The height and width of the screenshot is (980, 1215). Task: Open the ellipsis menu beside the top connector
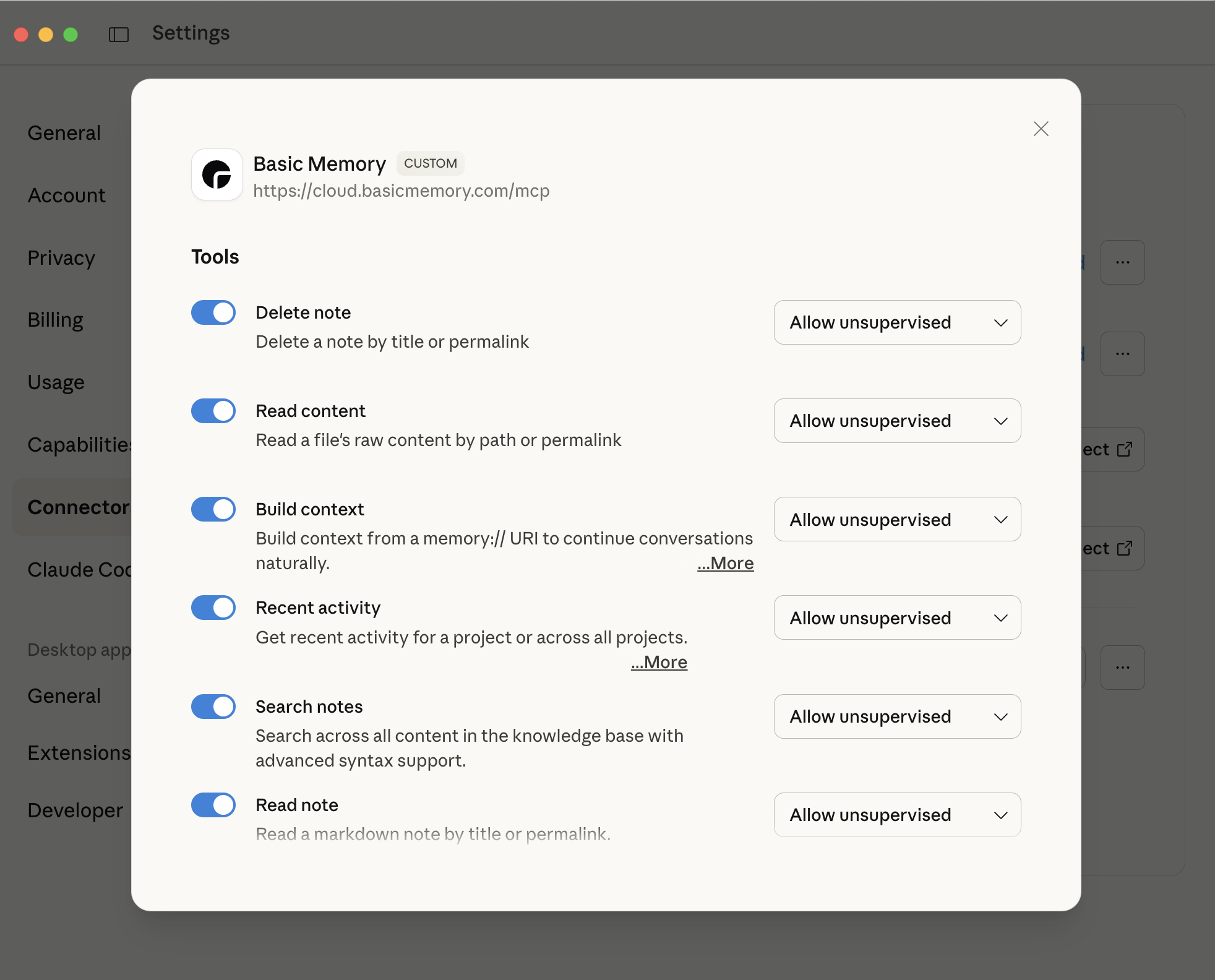(1123, 262)
